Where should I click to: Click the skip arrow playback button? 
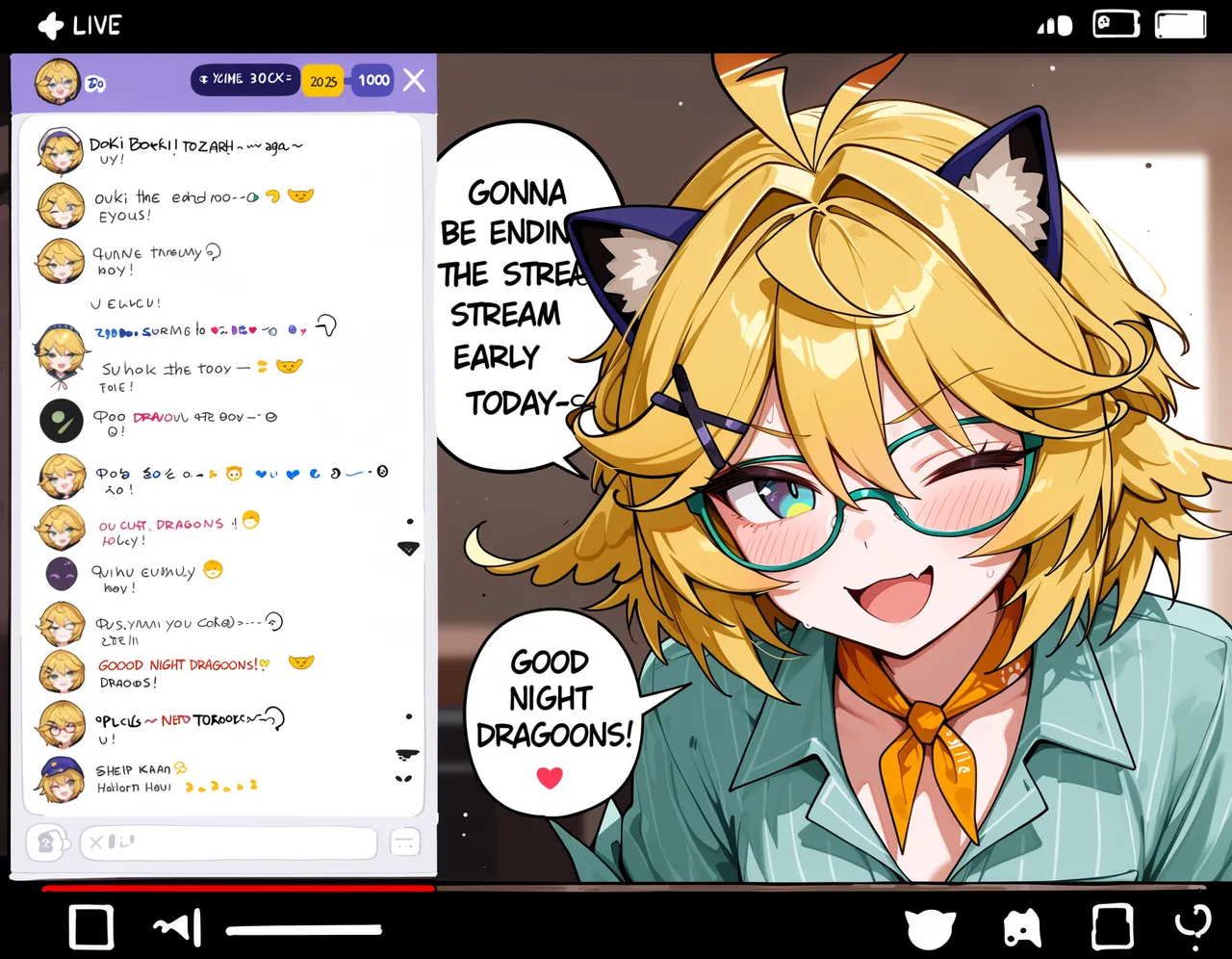tap(179, 927)
